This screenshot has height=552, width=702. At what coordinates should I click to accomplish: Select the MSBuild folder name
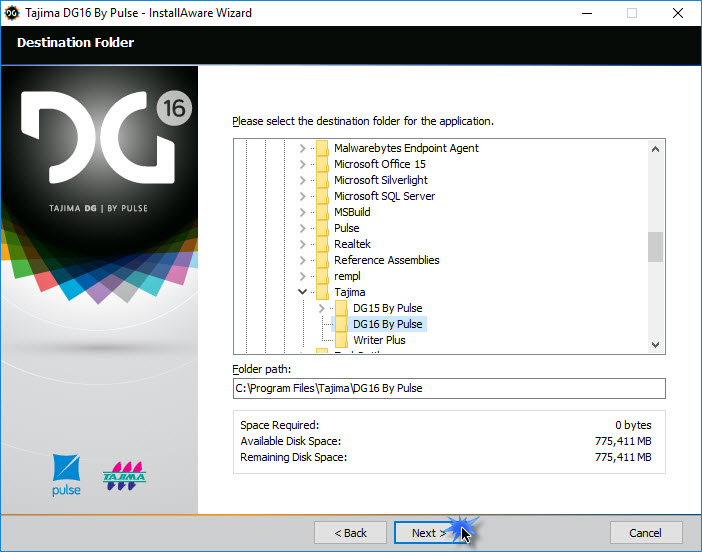[352, 212]
